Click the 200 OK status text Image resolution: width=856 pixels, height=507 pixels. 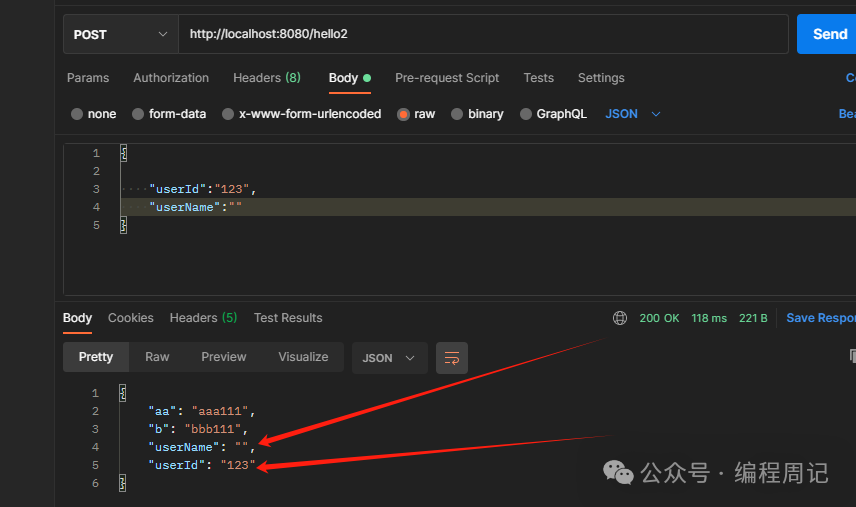659,318
